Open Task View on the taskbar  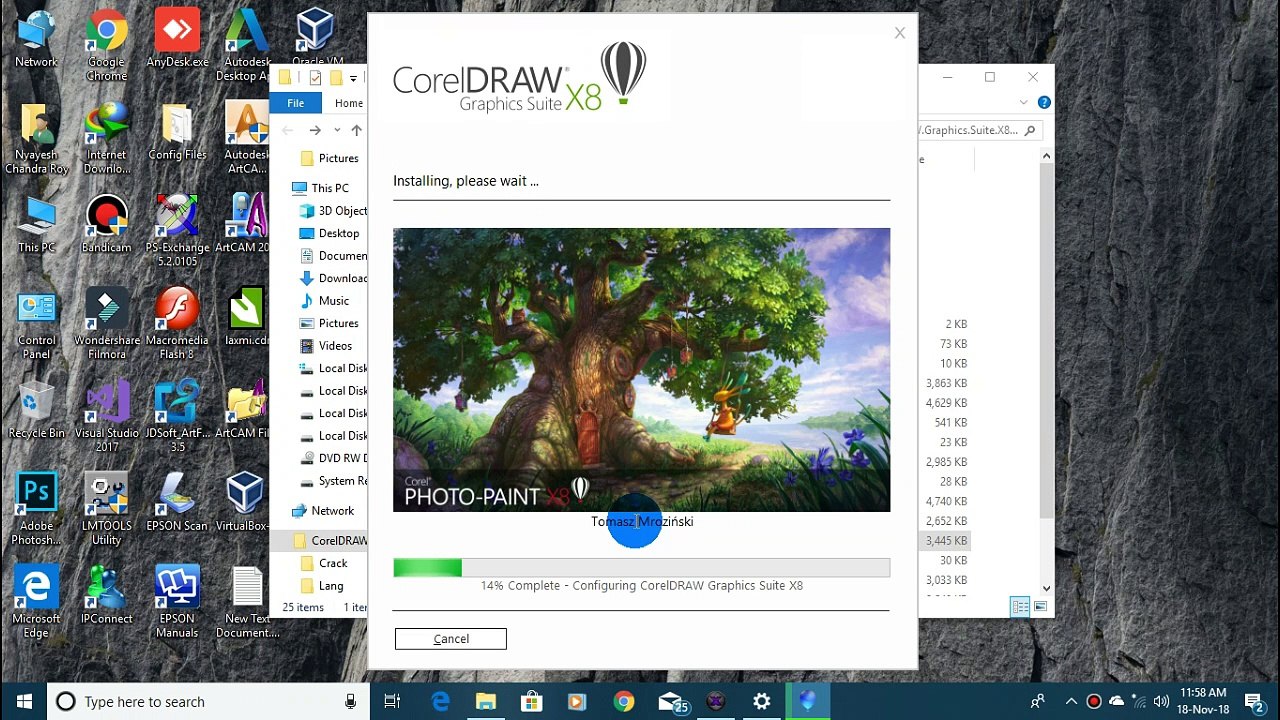(x=392, y=702)
